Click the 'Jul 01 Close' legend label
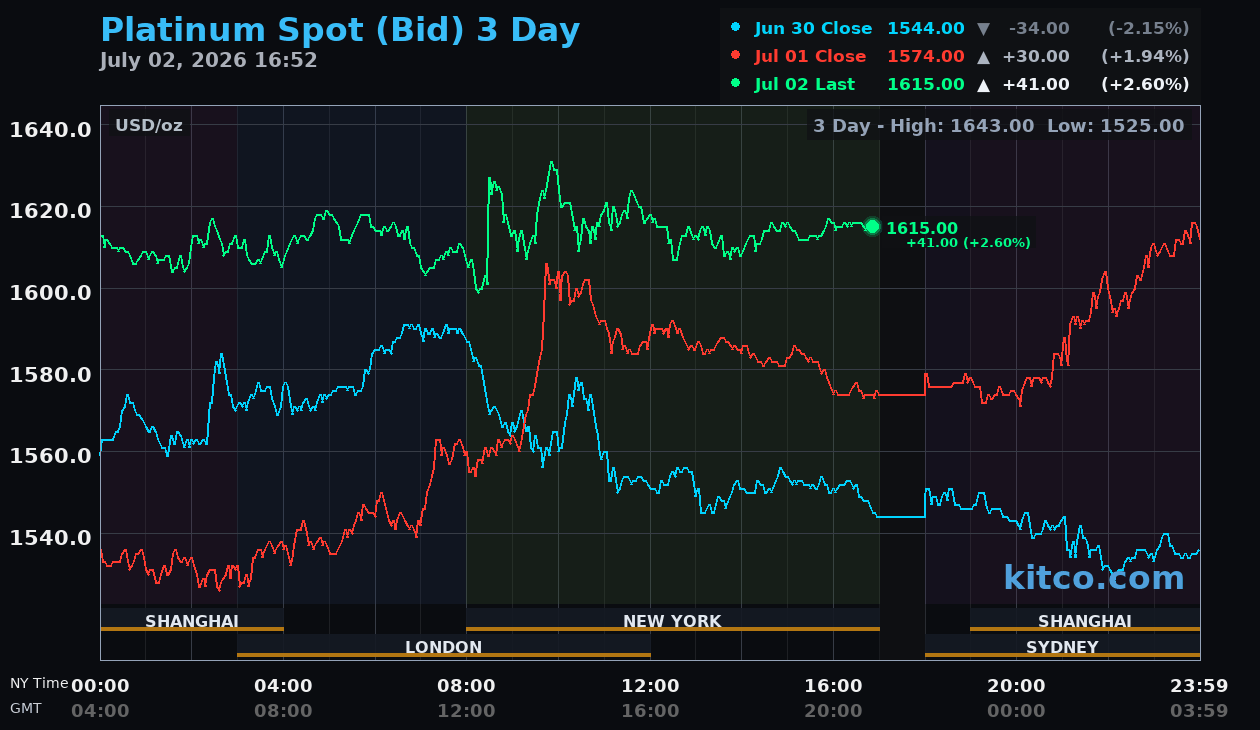 (811, 57)
